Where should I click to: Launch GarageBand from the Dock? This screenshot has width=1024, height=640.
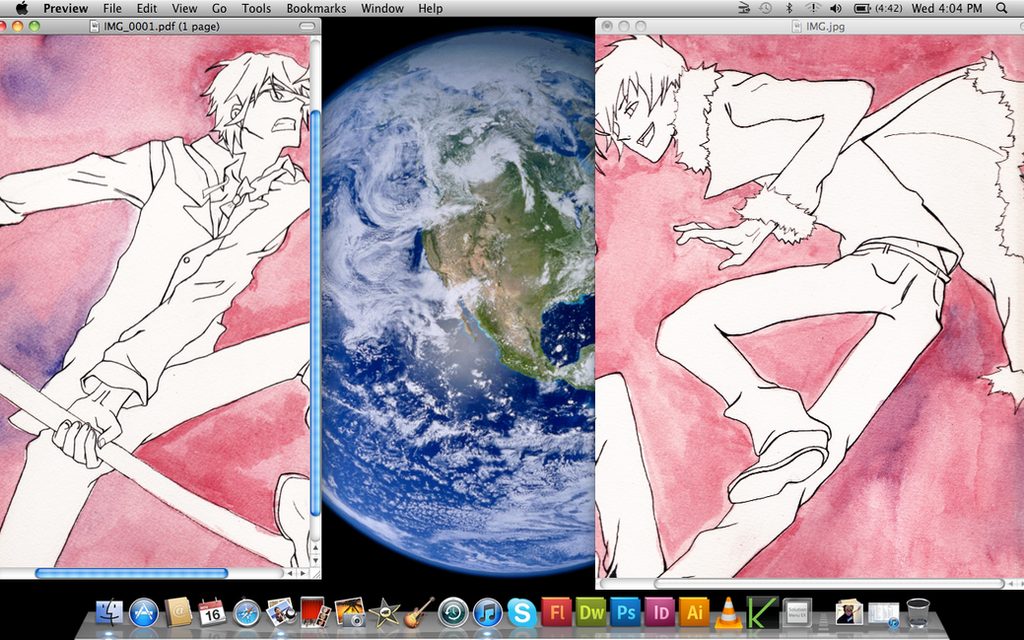pos(419,613)
